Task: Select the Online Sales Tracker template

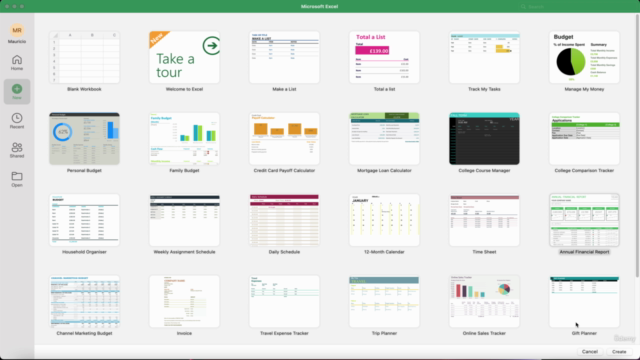Action: pos(484,301)
